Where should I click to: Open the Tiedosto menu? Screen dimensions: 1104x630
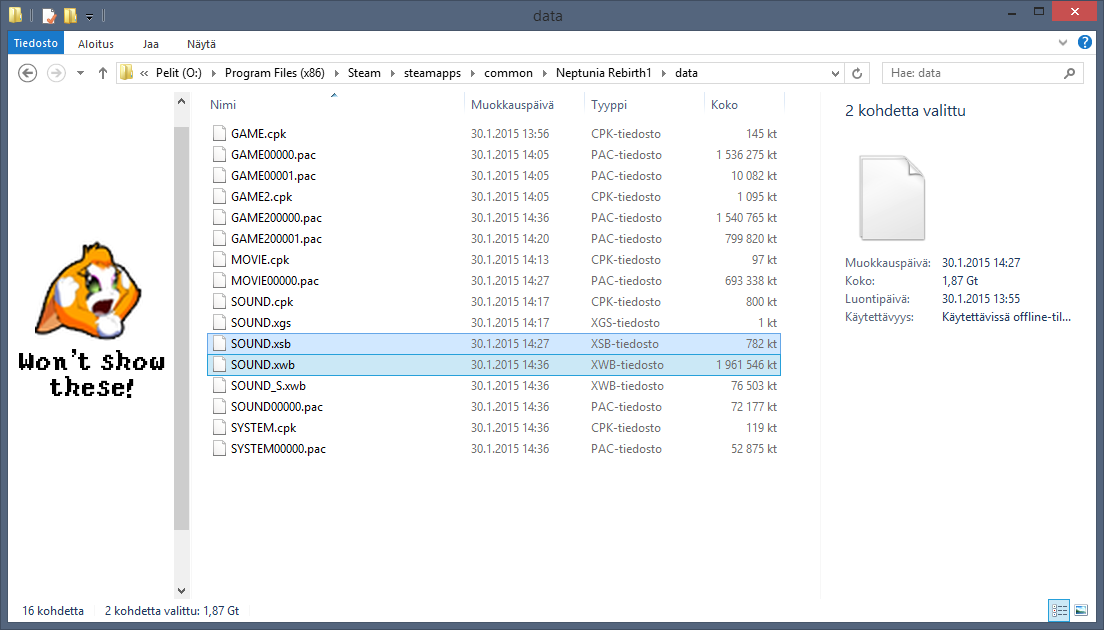(x=36, y=43)
